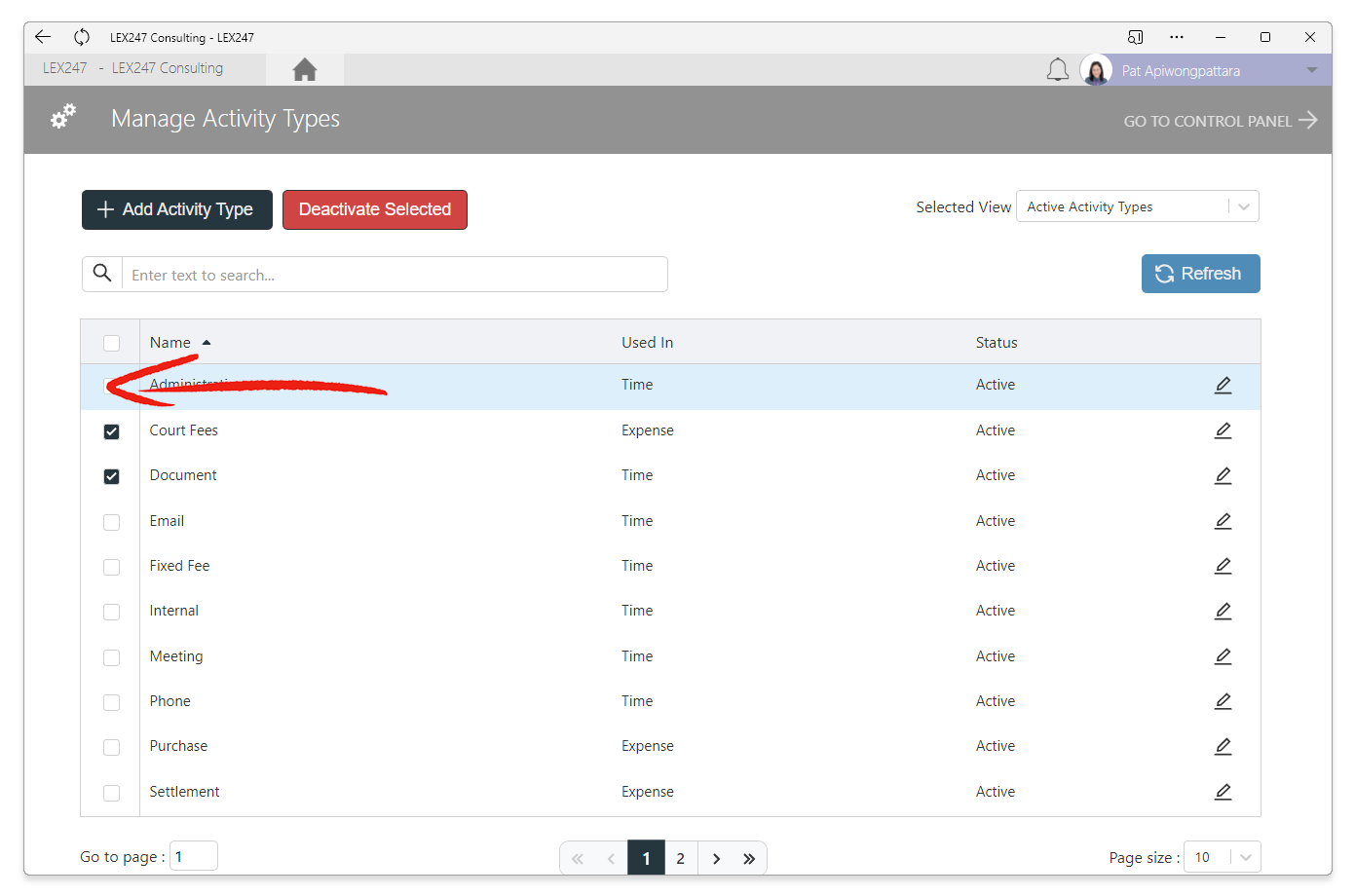Open the Page size dropdown
The width and height of the screenshot is (1355, 896).
tap(1222, 857)
